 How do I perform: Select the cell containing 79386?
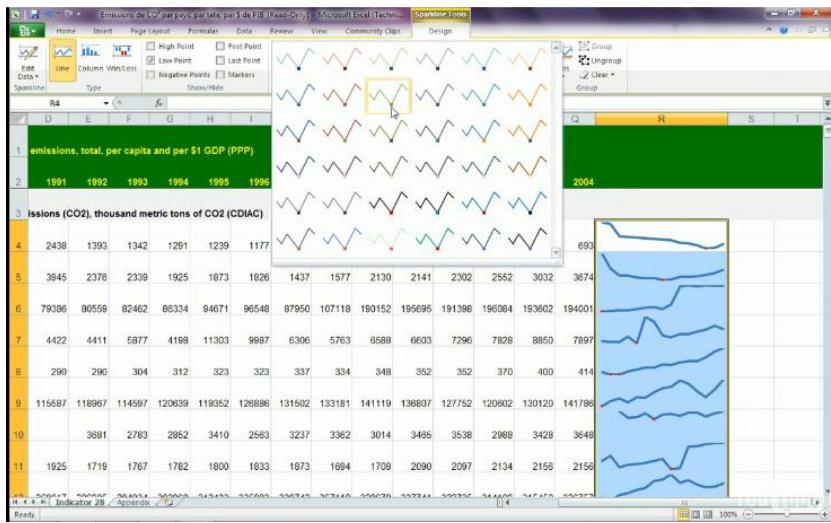pyautogui.click(x=48, y=300)
